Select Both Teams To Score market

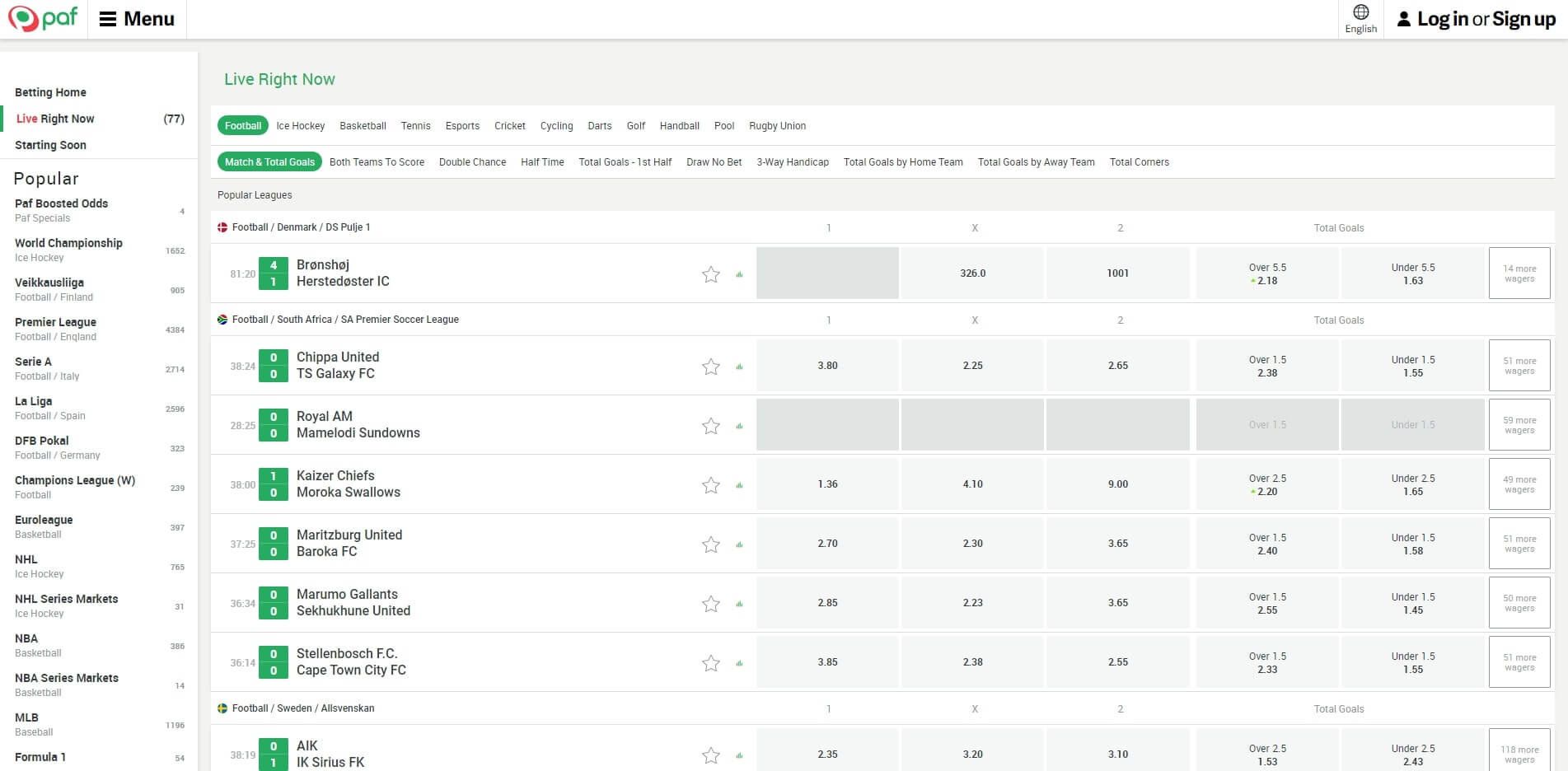pos(377,162)
